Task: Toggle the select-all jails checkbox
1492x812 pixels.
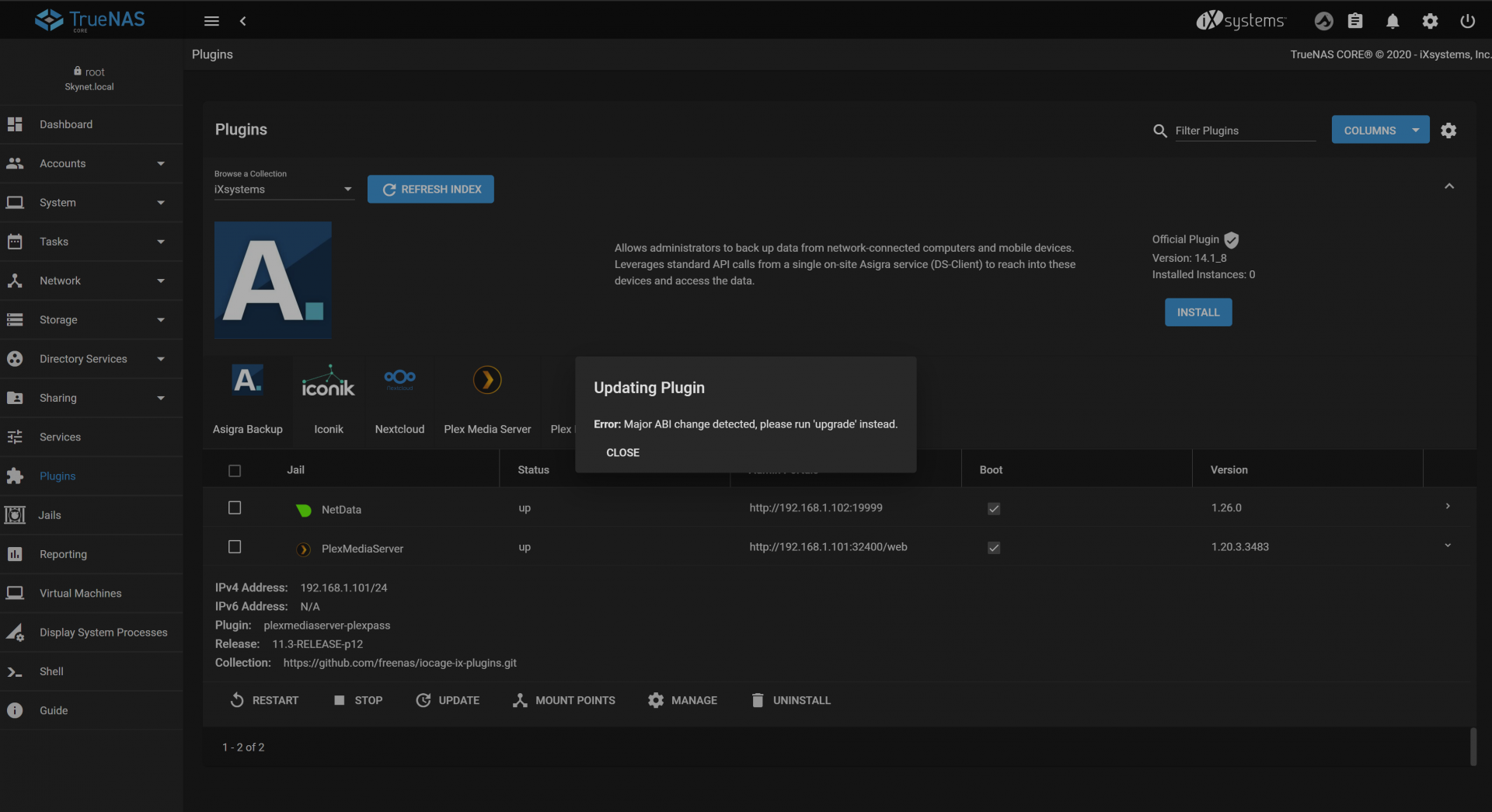Action: pos(235,471)
